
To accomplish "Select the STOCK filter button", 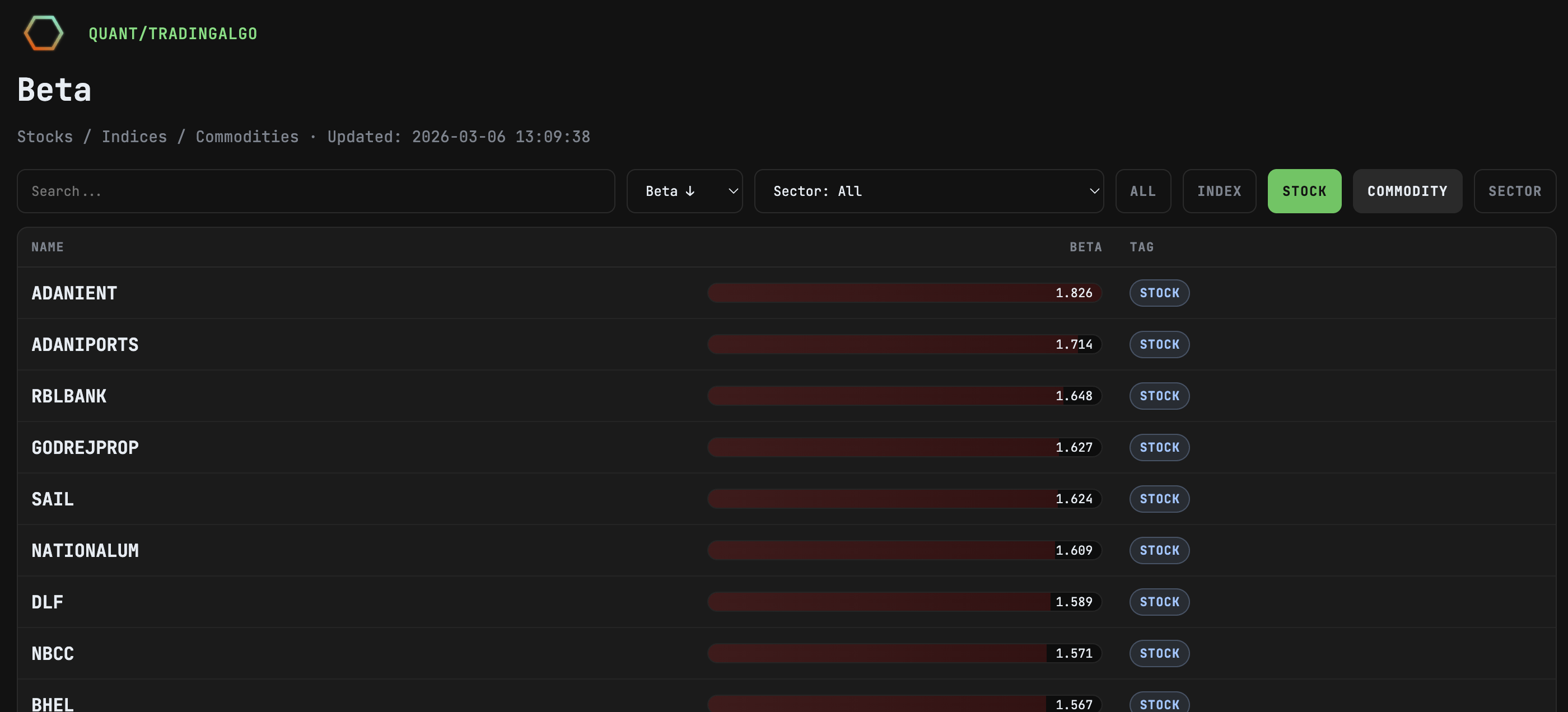I will coord(1304,190).
